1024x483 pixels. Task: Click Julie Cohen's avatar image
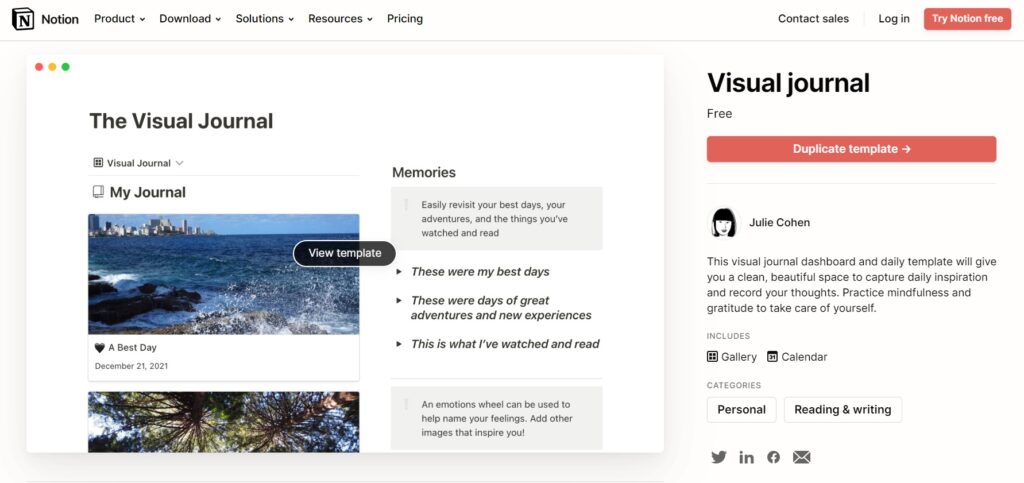pos(723,222)
